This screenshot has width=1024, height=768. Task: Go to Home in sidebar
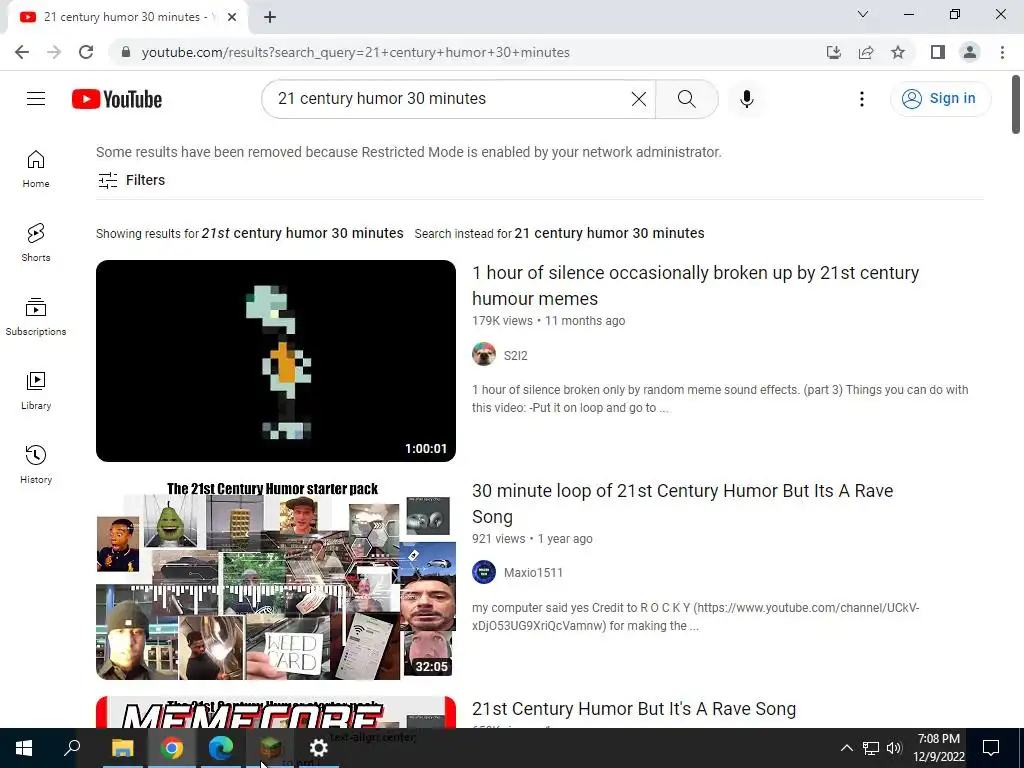click(x=36, y=169)
